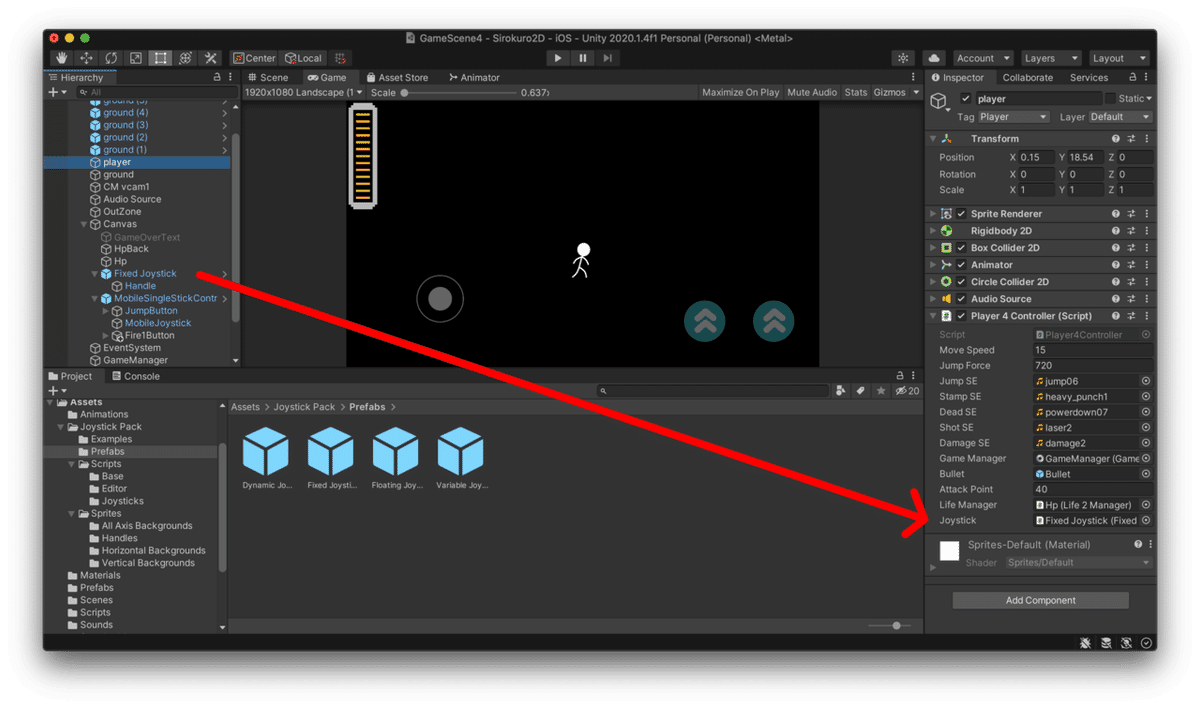Open the Collab sun-shaped icon
This screenshot has height=708, width=1200.
coord(903,58)
